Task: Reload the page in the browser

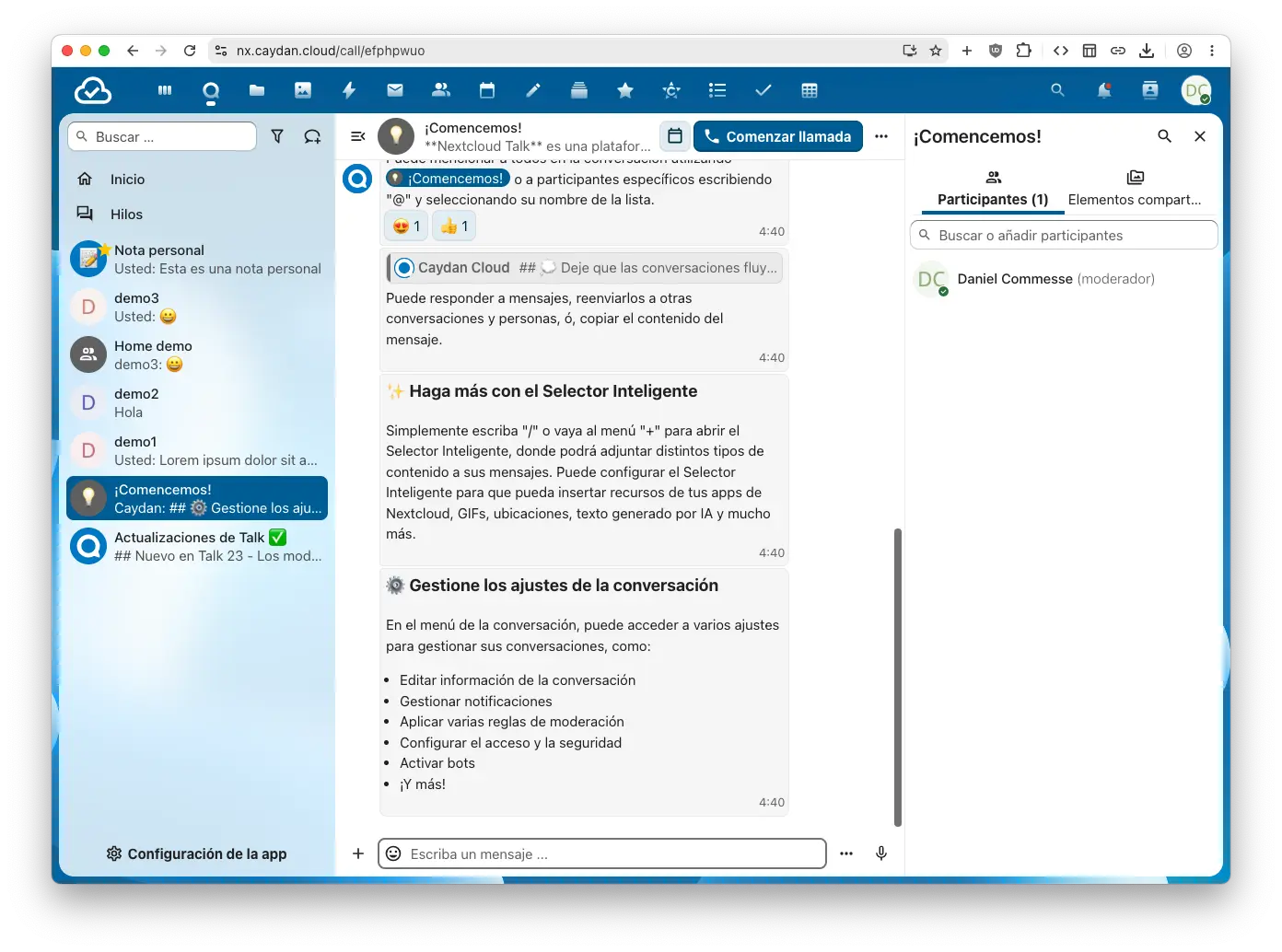Action: tap(190, 51)
